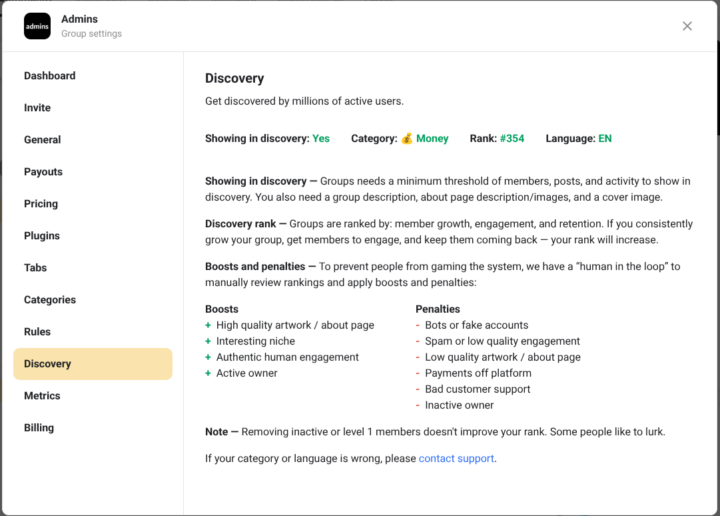
Task: Click 'Bots or fake accounts' penalty
Action: pyautogui.click(x=477, y=325)
